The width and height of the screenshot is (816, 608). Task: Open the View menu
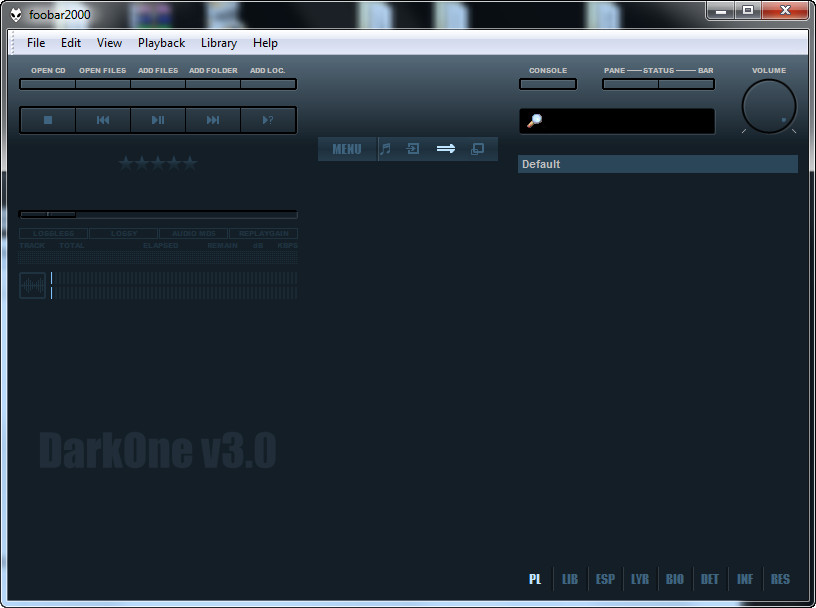click(x=109, y=43)
